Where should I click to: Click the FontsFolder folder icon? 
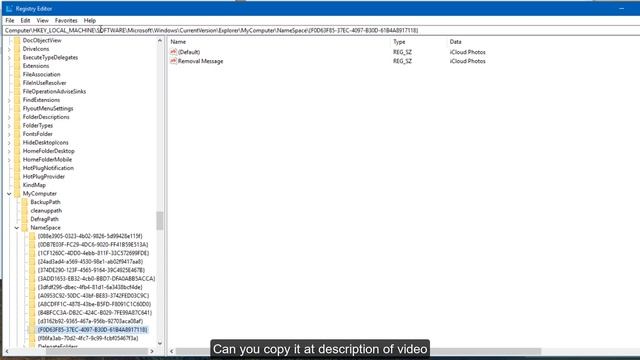pos(17,134)
